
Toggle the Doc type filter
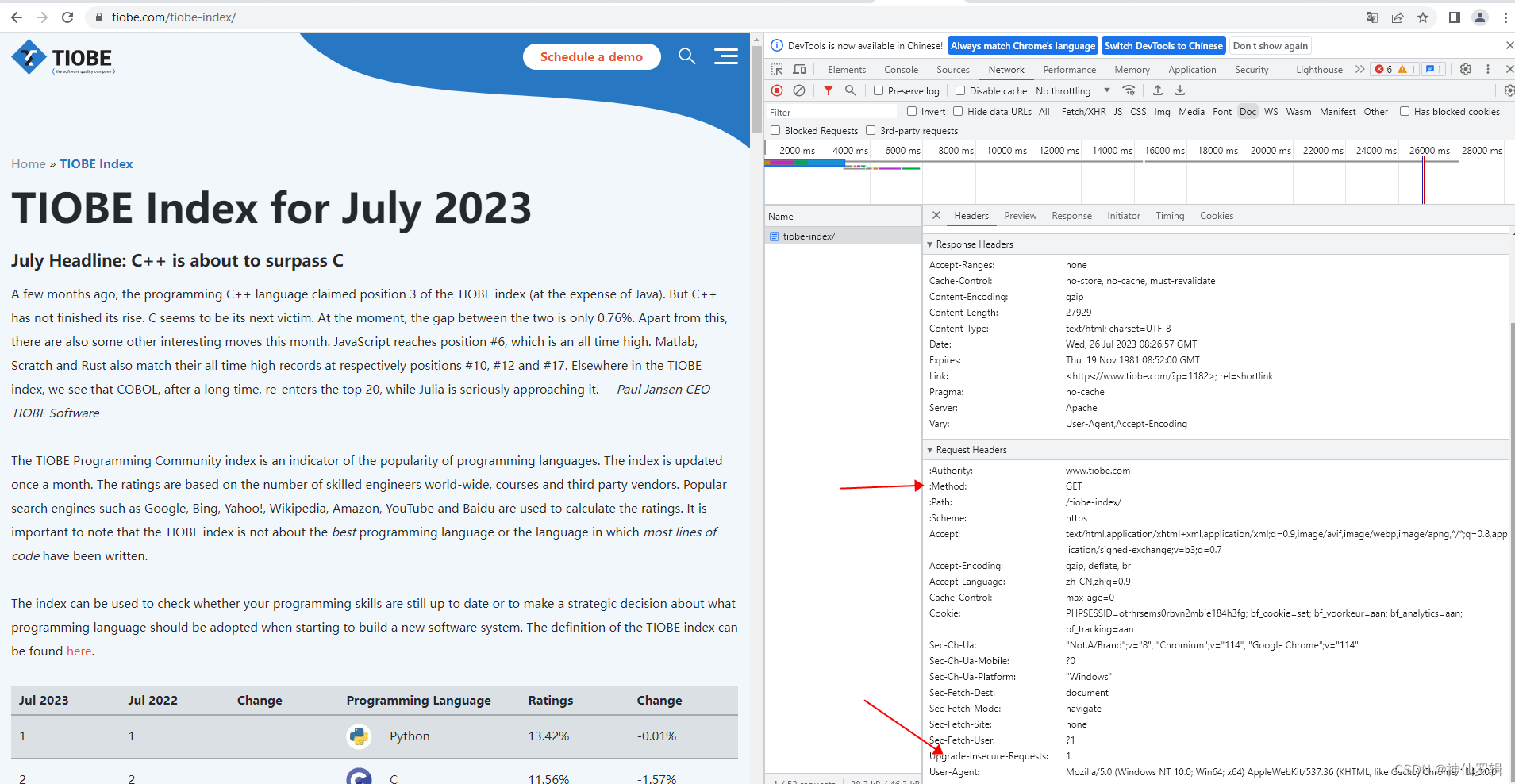(x=1248, y=112)
